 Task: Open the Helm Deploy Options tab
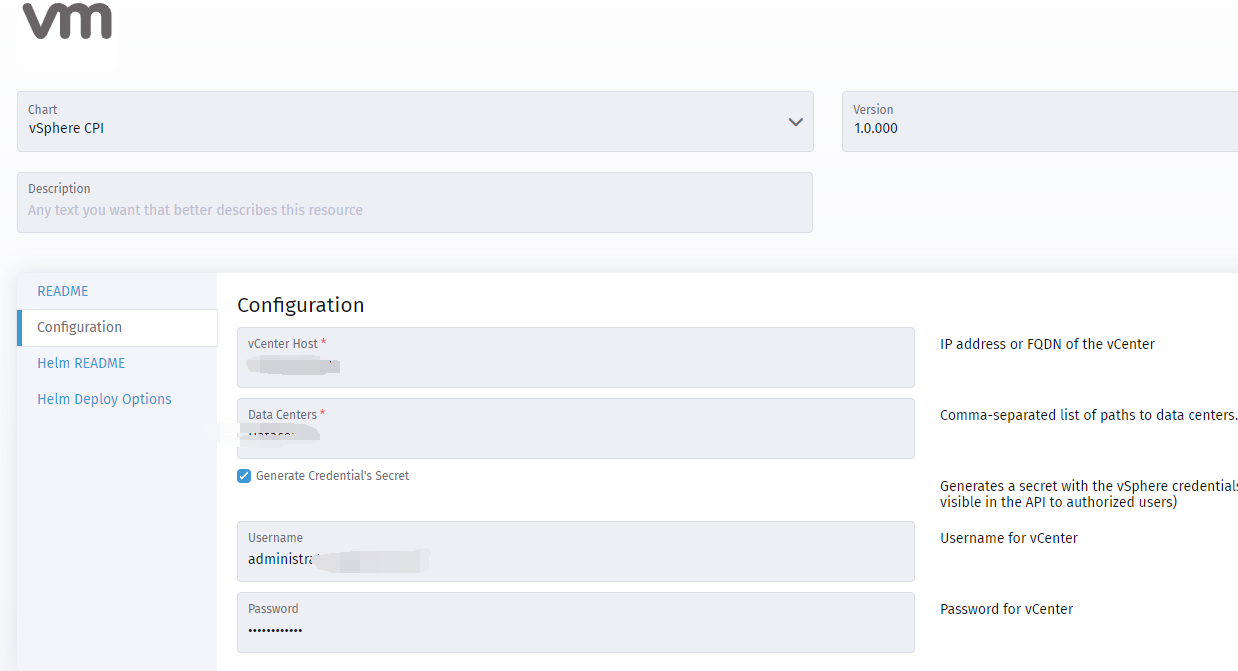pos(104,399)
